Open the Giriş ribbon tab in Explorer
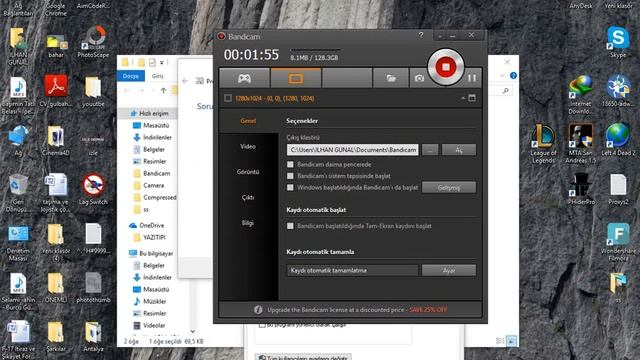The height and width of the screenshot is (360, 640). click(x=158, y=76)
